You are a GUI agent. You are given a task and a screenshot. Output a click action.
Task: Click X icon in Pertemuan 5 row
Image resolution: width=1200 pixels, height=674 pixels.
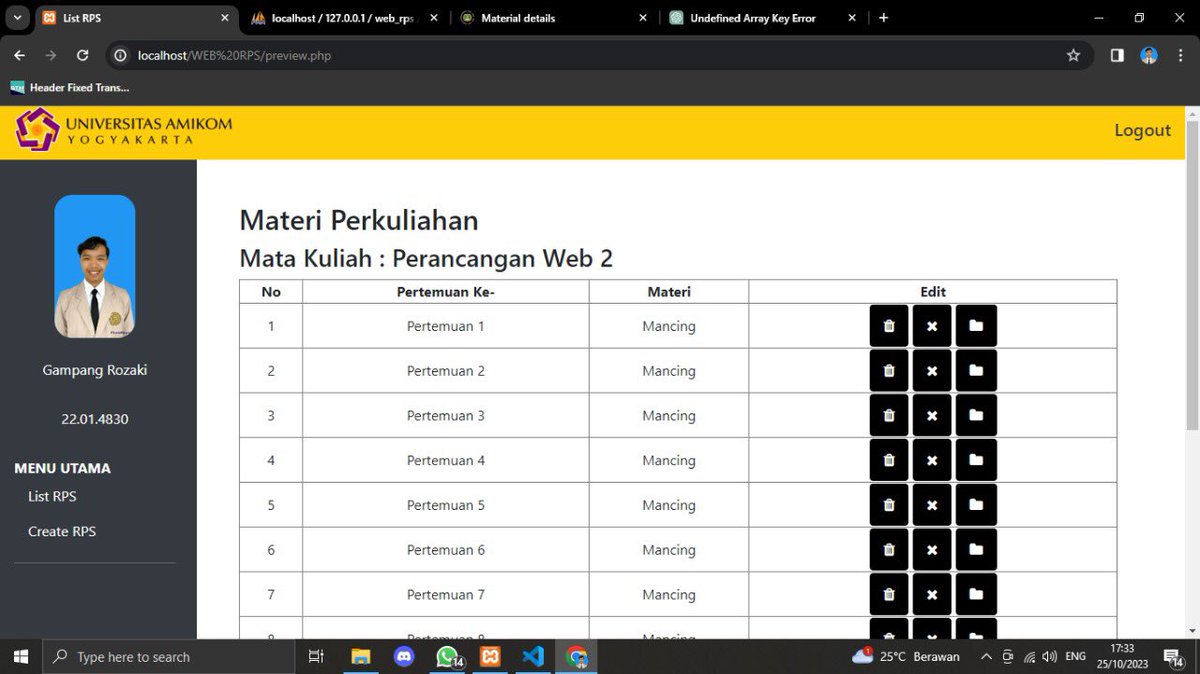932,505
